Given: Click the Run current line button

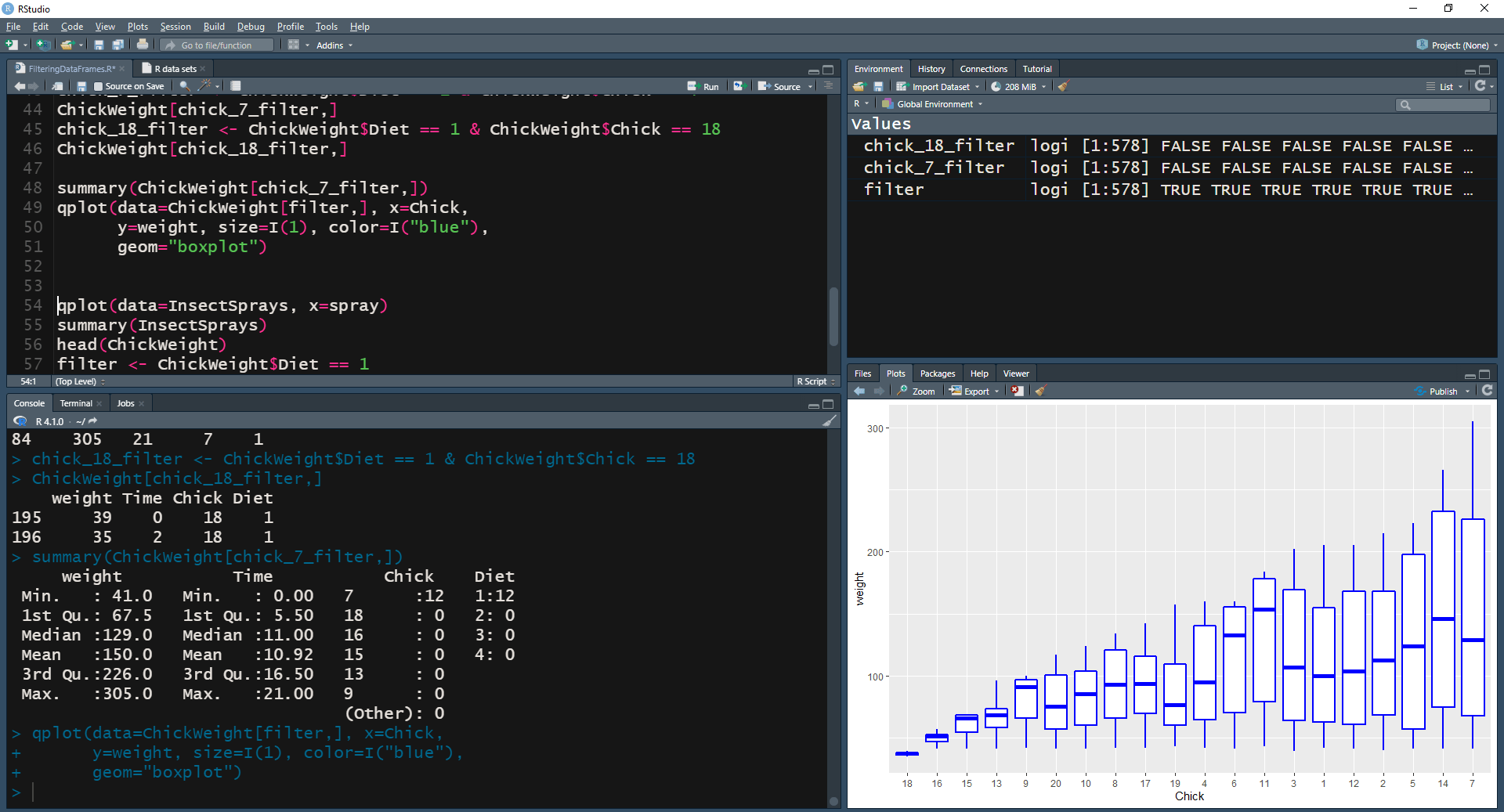Looking at the screenshot, I should click(703, 86).
